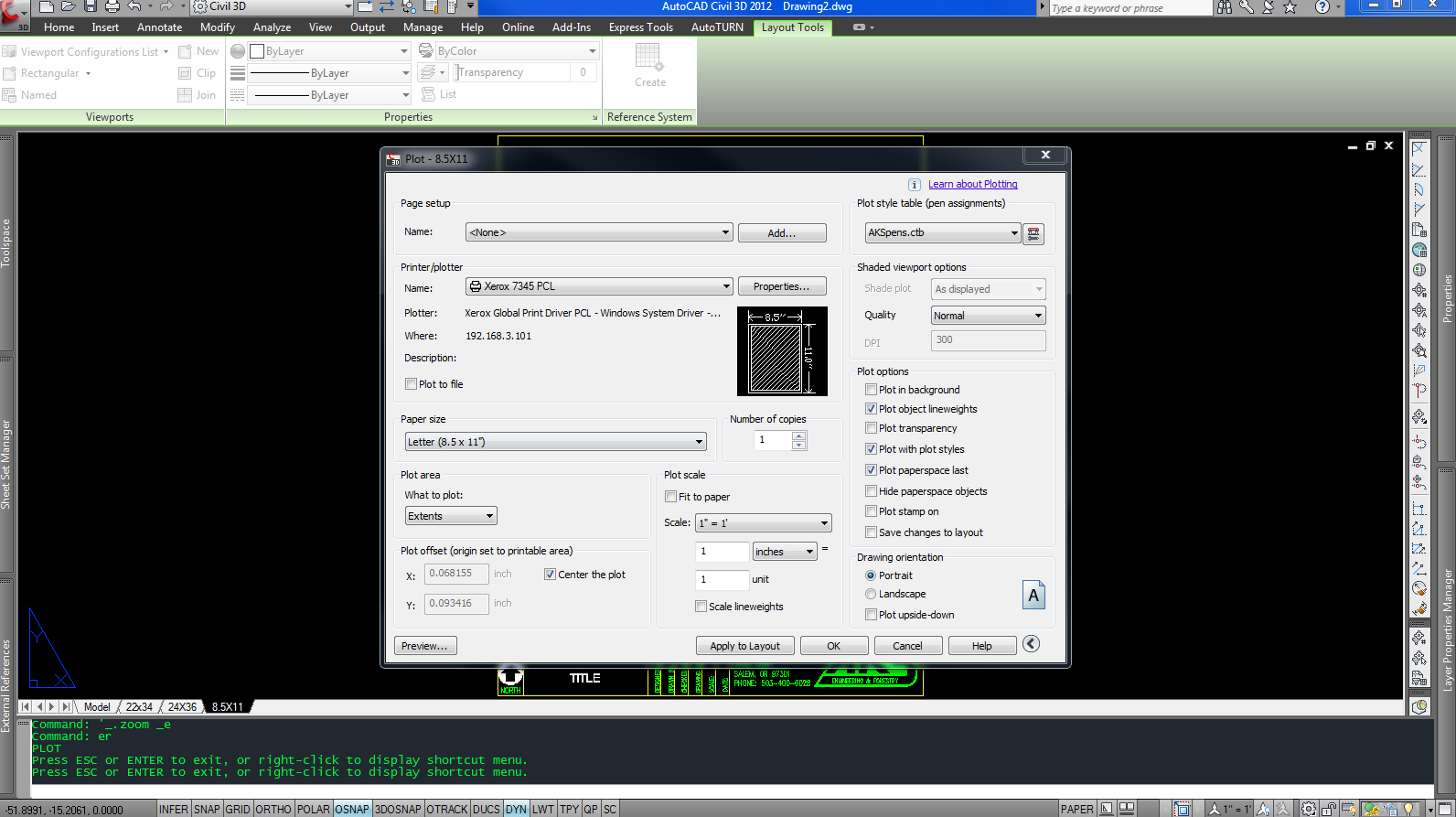Open the Output ribbon tab
Viewport: 1456px width, 817px height.
click(x=368, y=27)
